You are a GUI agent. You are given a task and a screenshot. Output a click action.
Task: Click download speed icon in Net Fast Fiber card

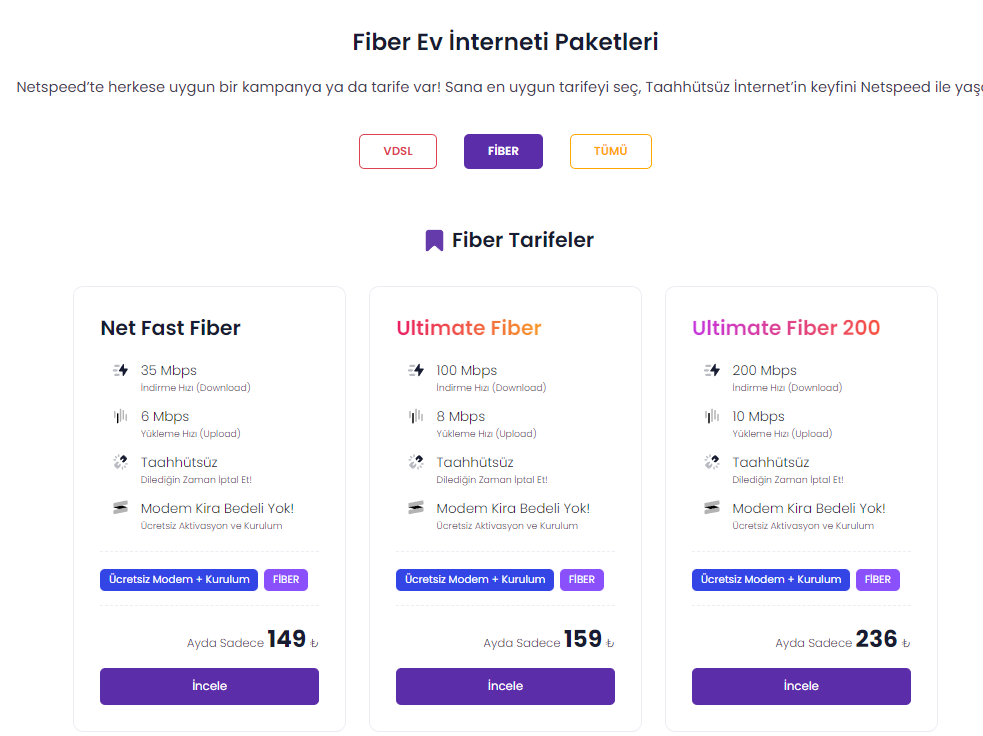[121, 370]
